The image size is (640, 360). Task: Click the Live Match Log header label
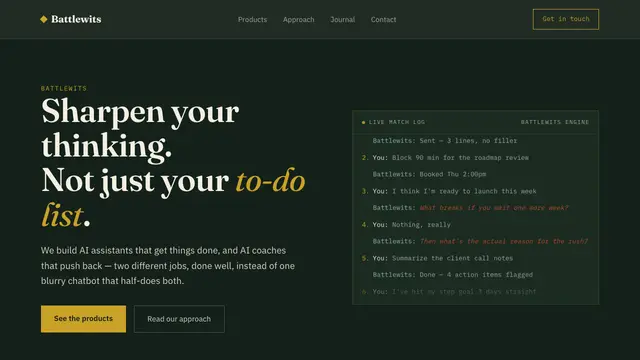point(397,122)
